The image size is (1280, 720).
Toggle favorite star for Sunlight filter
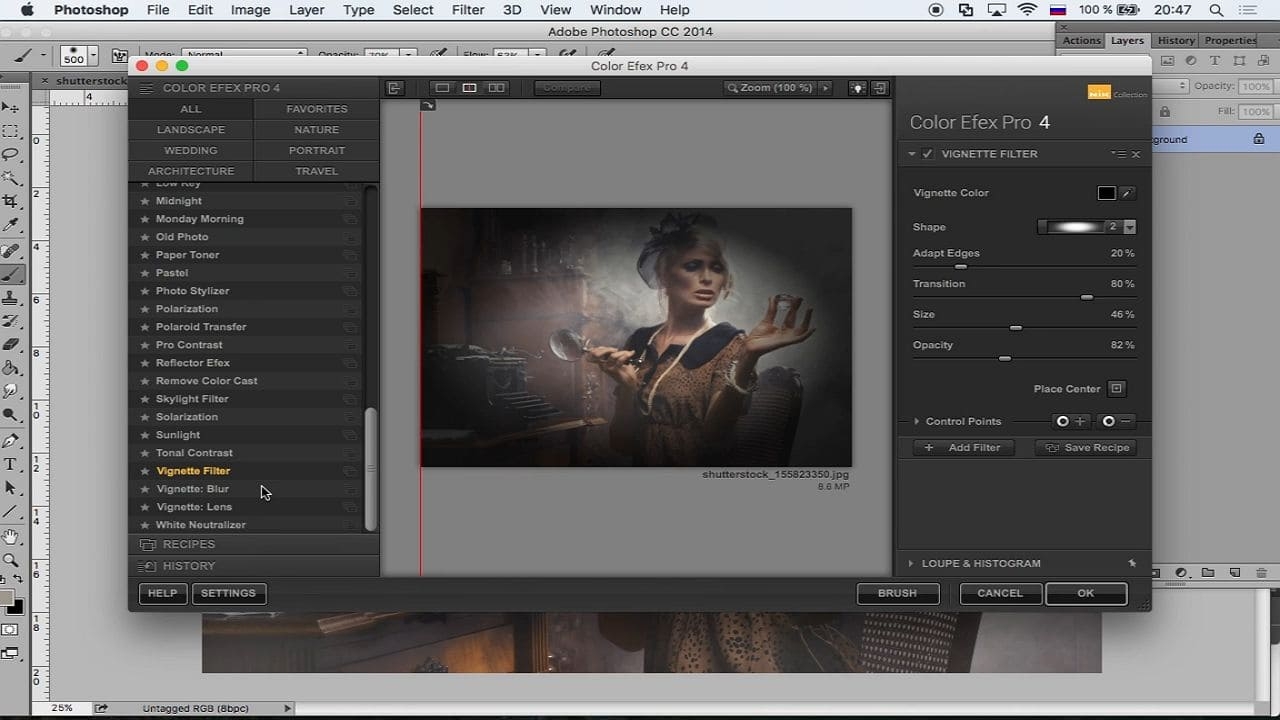click(x=145, y=435)
